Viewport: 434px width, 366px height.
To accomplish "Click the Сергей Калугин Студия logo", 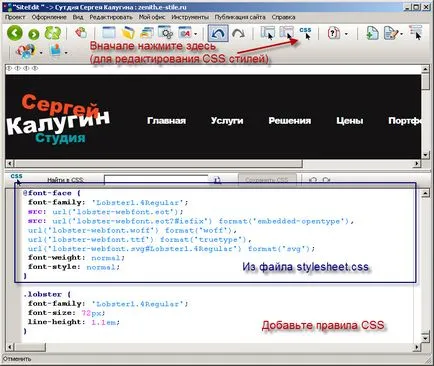I will point(58,119).
